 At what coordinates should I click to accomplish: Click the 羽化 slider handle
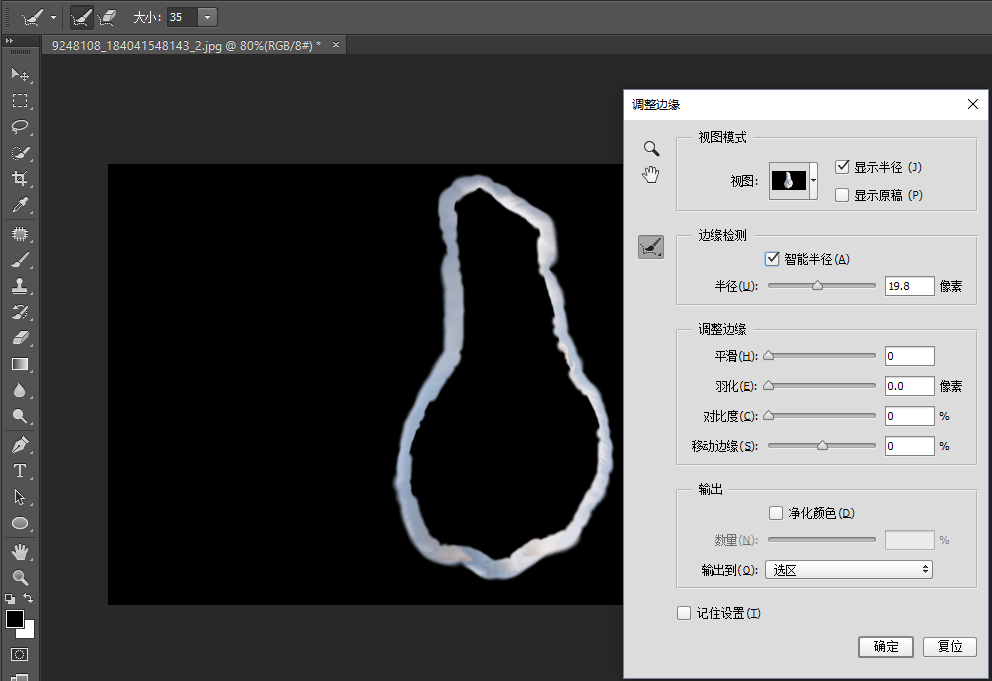tap(769, 385)
